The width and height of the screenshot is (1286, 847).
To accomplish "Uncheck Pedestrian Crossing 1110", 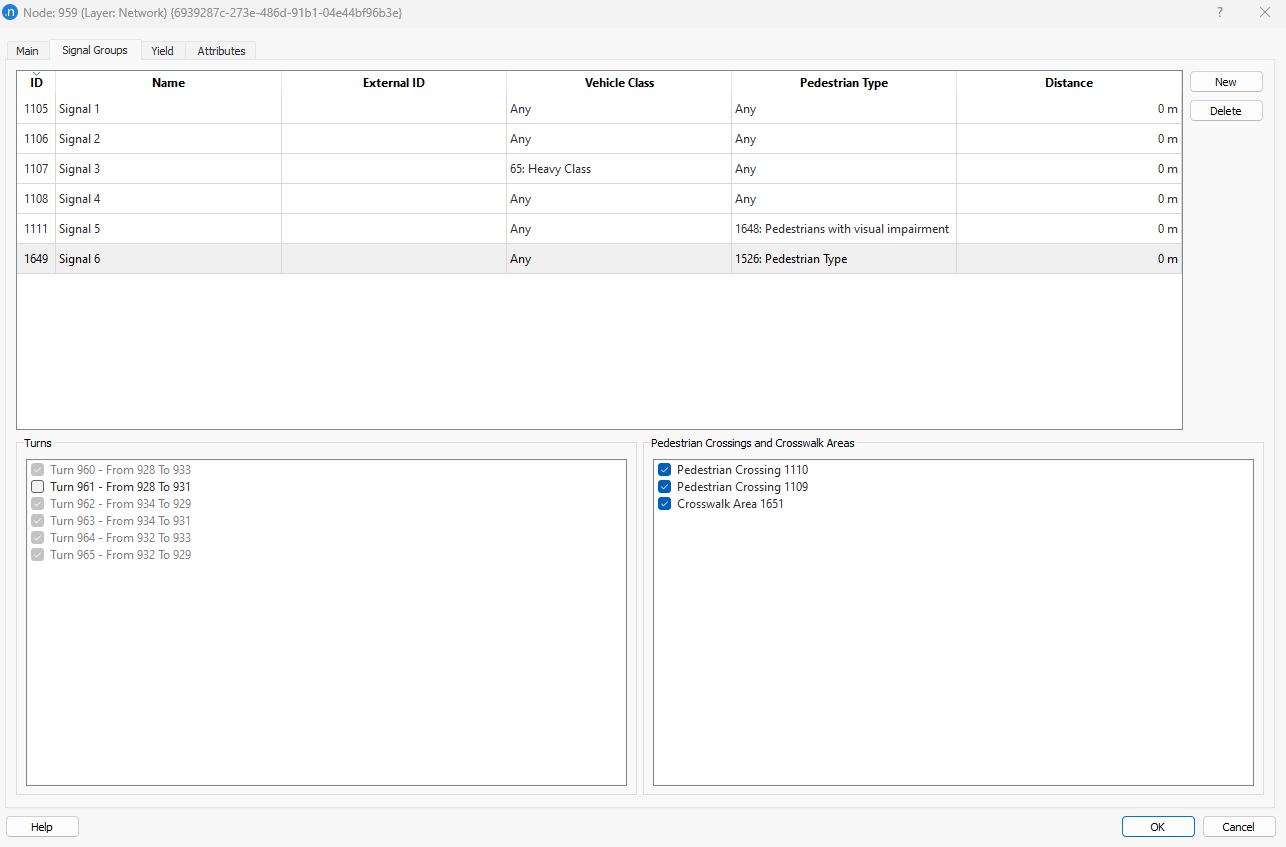I will 665,470.
